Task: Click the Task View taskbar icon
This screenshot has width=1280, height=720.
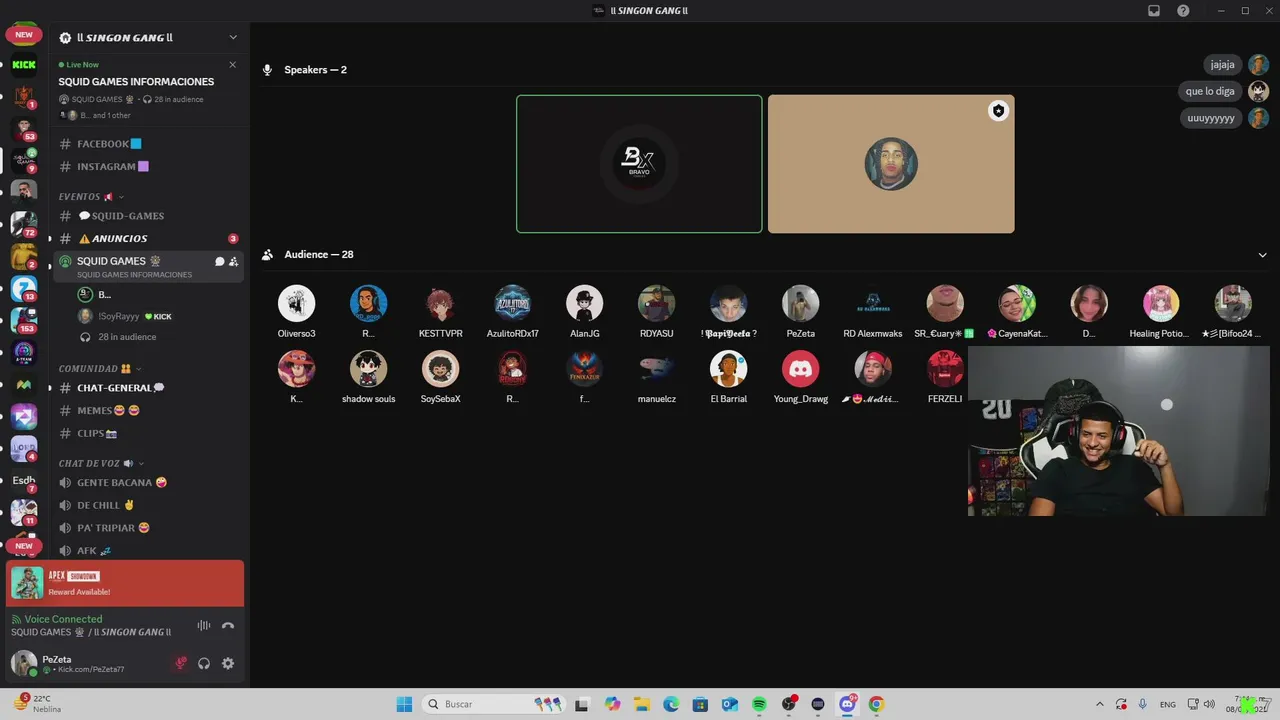Action: coord(582,704)
